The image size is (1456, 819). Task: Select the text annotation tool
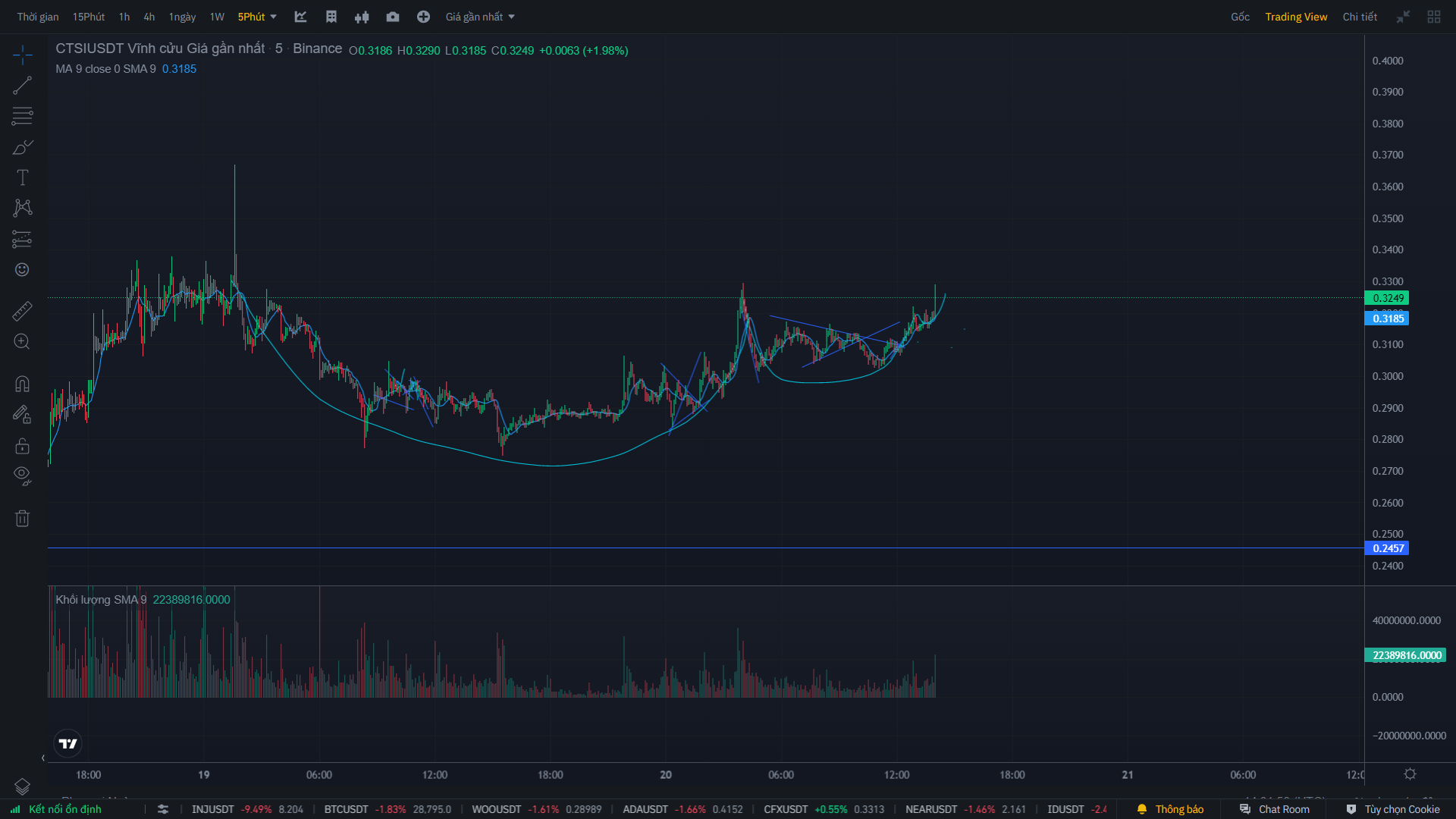tap(22, 177)
